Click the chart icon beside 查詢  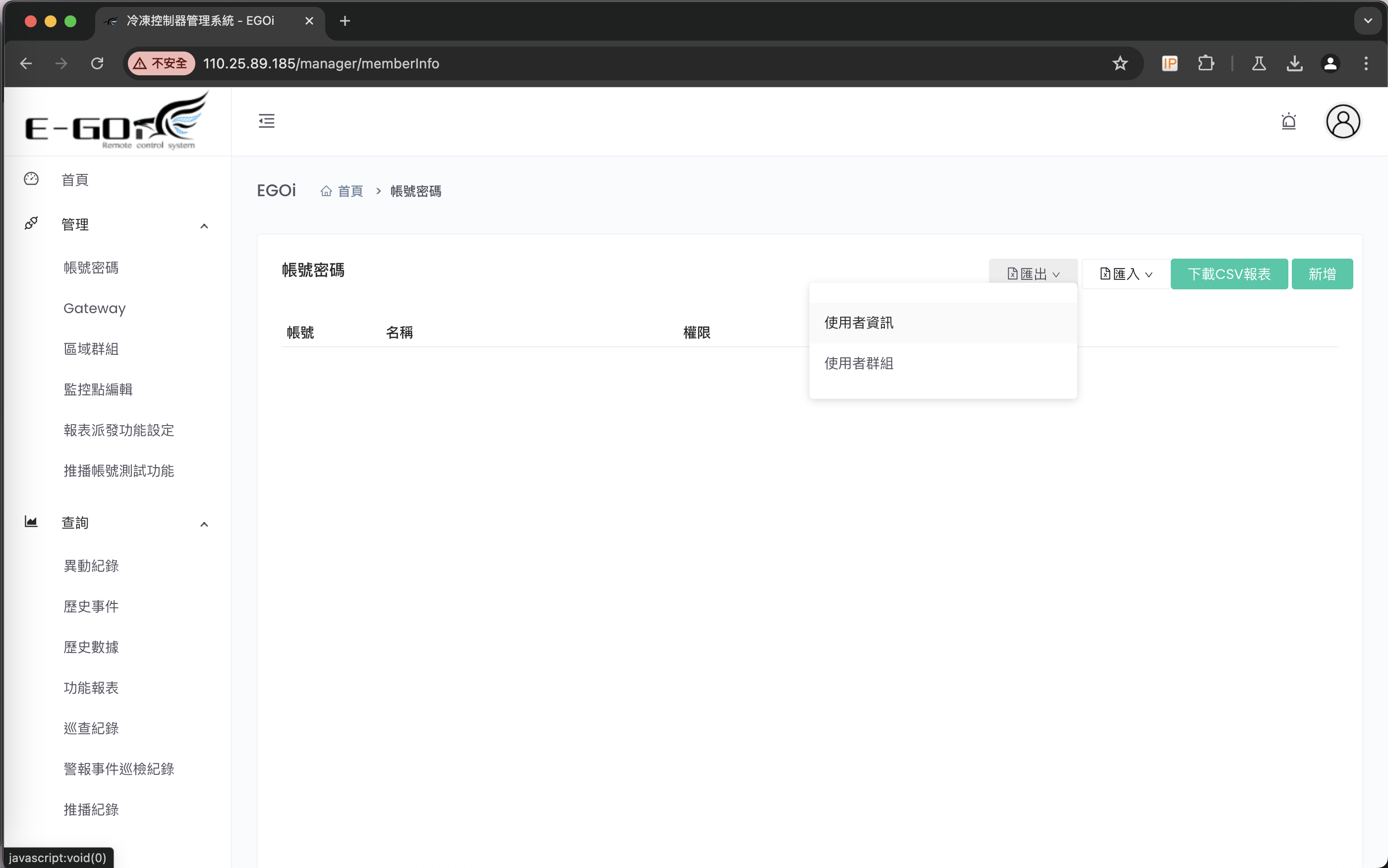[31, 521]
